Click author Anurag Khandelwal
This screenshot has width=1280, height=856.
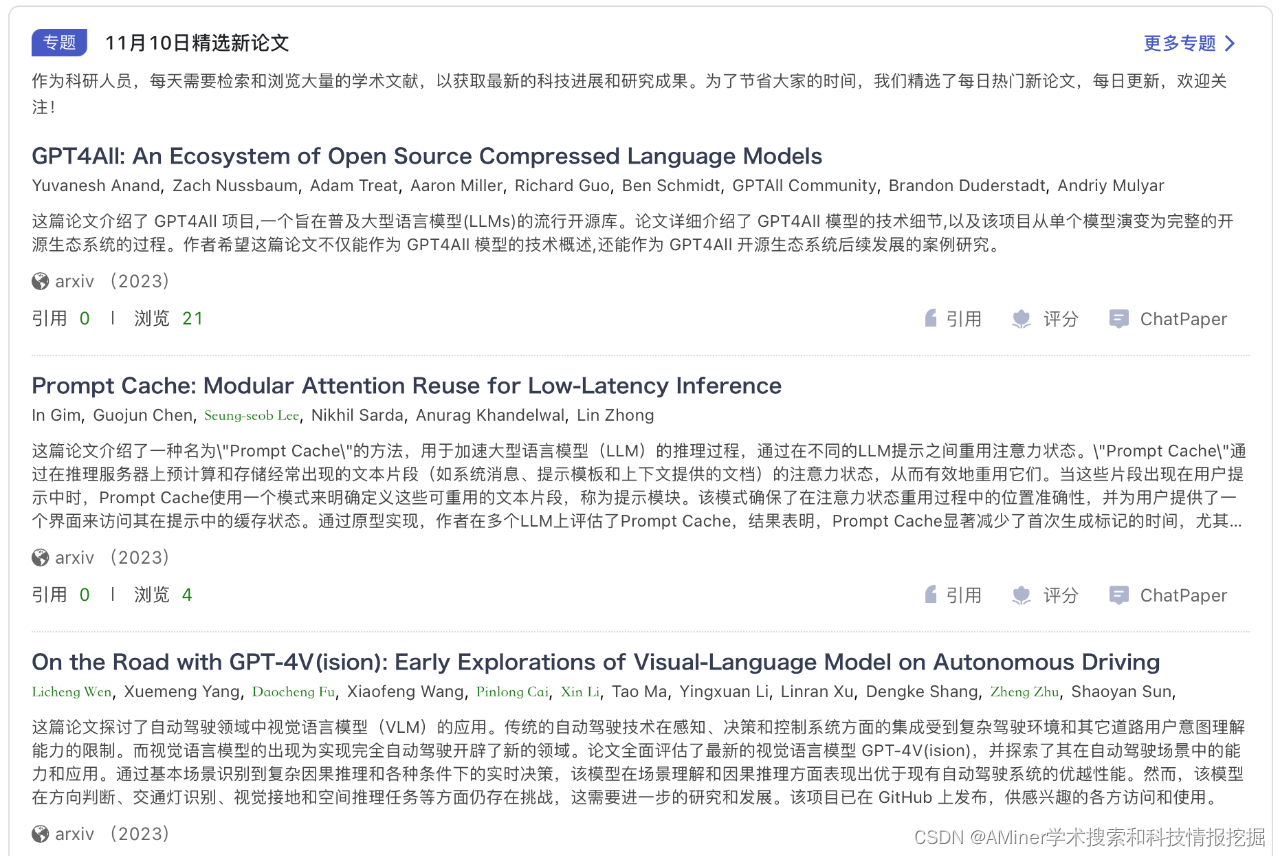(x=491, y=415)
